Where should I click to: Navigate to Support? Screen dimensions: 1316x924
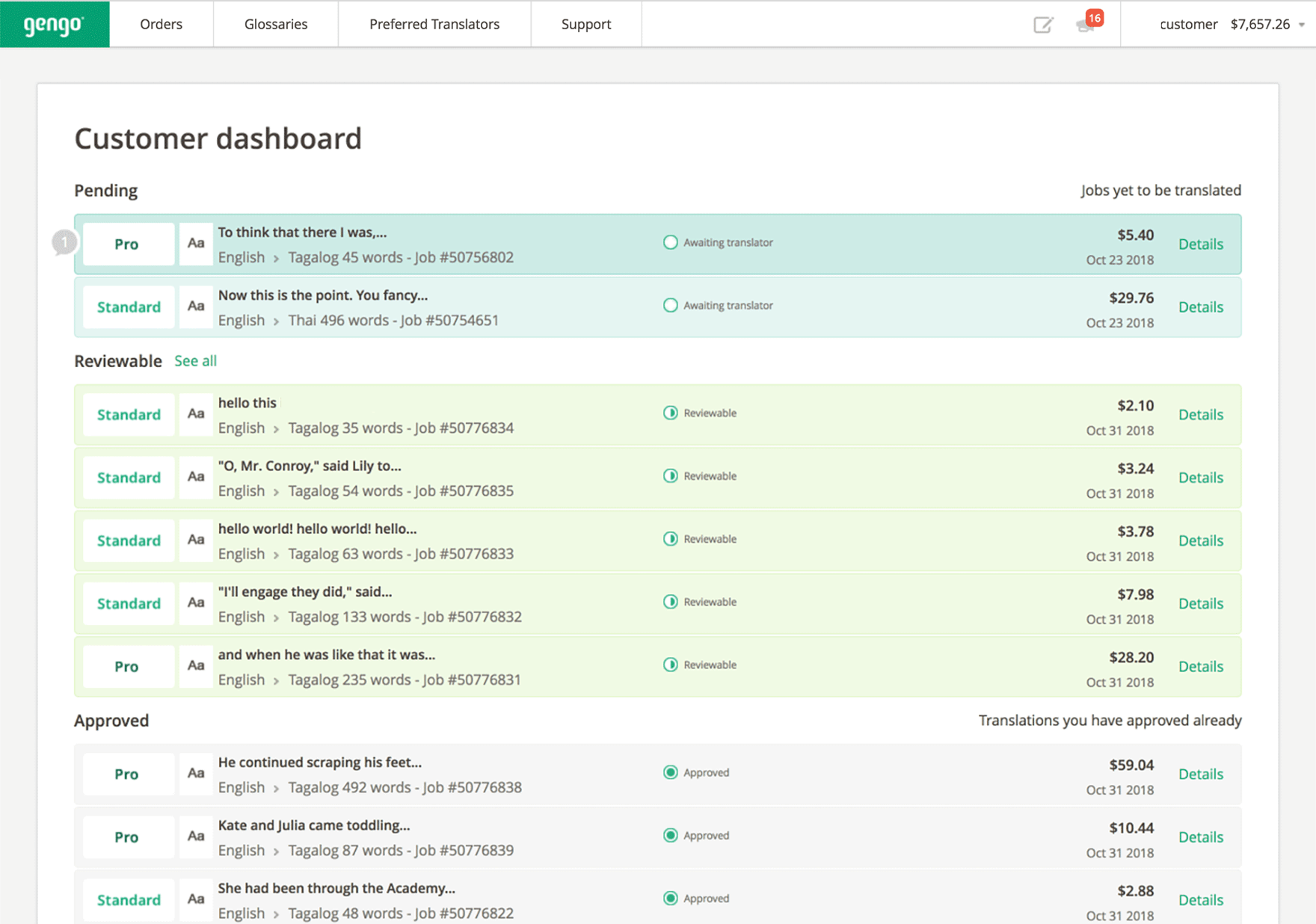click(585, 24)
